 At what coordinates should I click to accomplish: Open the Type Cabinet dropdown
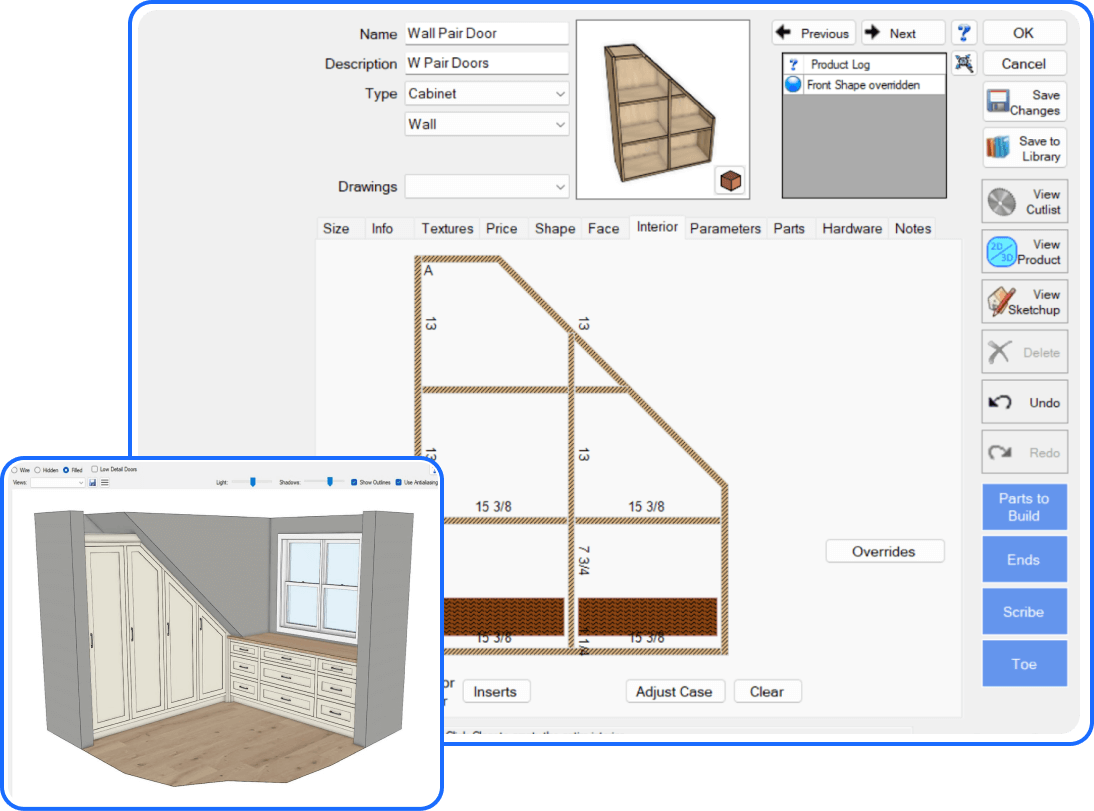[486, 94]
